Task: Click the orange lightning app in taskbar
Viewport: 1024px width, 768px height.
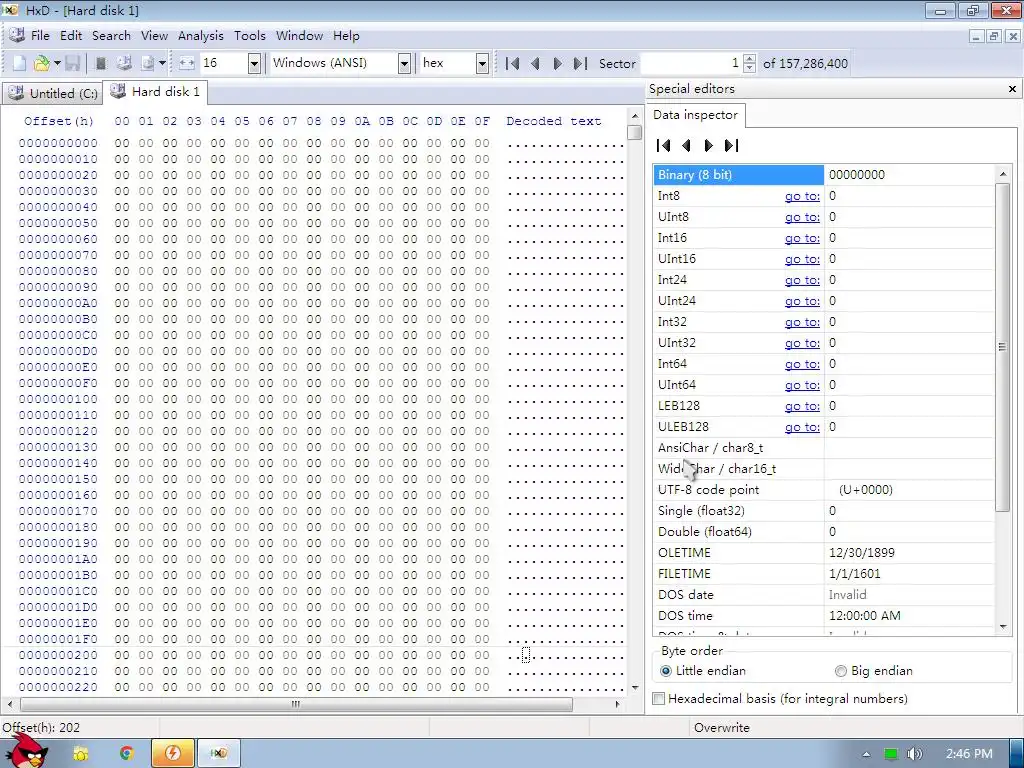Action: tap(172, 754)
